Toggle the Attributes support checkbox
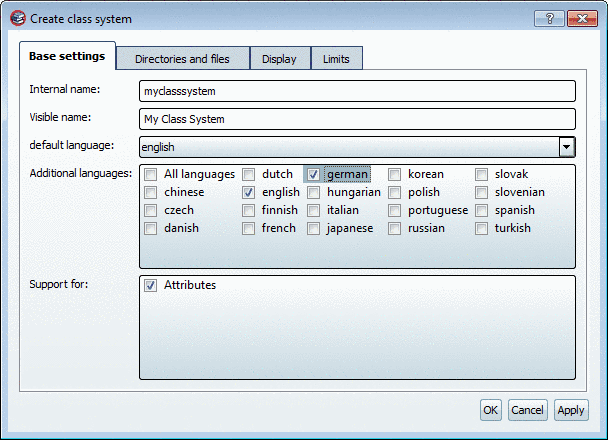Image resolution: width=608 pixels, height=440 pixels. coord(151,285)
